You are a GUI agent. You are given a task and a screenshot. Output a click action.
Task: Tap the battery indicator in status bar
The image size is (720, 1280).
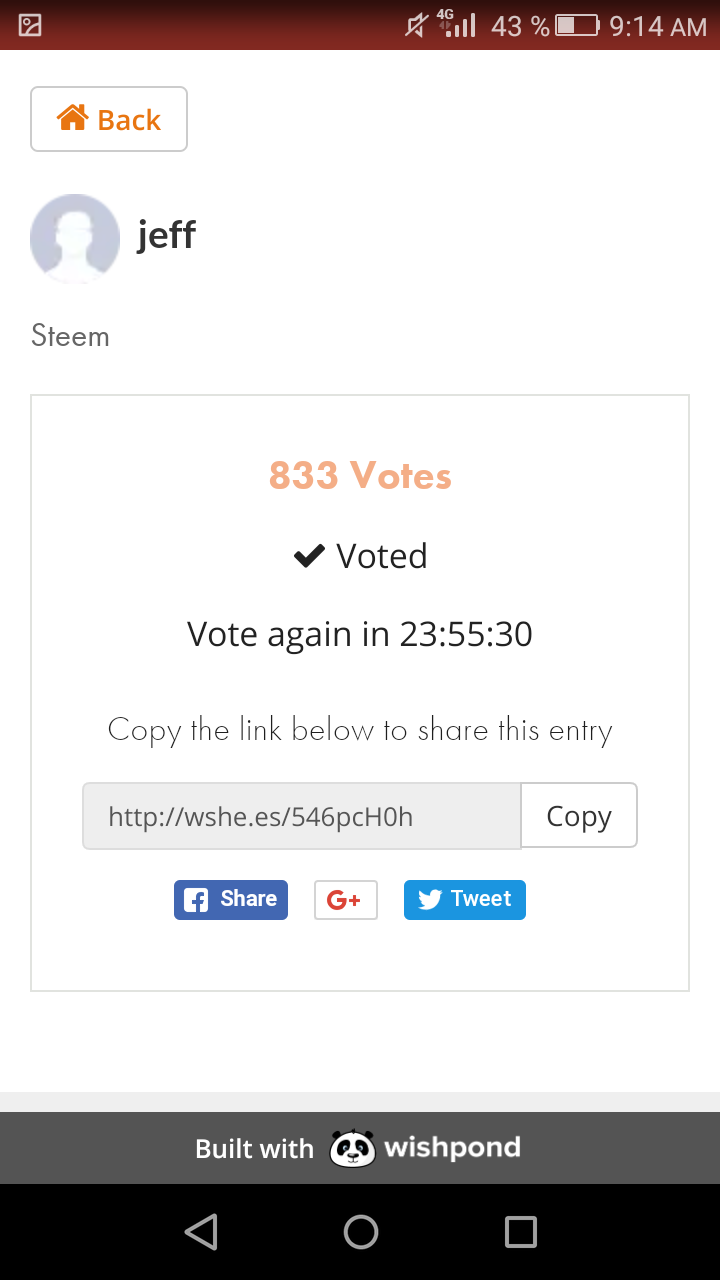point(577,25)
